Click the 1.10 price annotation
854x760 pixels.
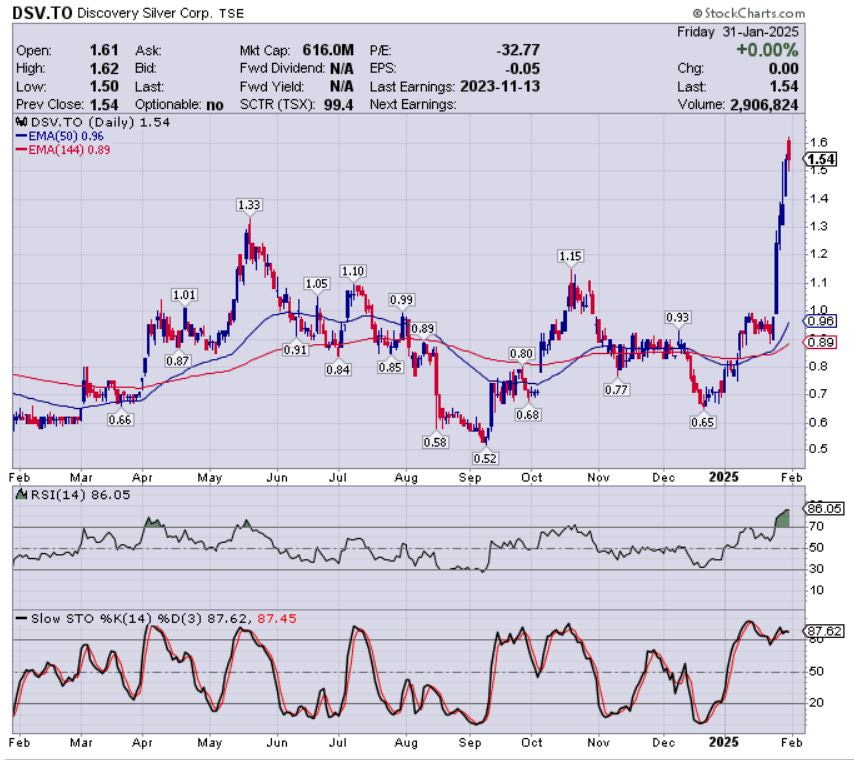coord(352,271)
